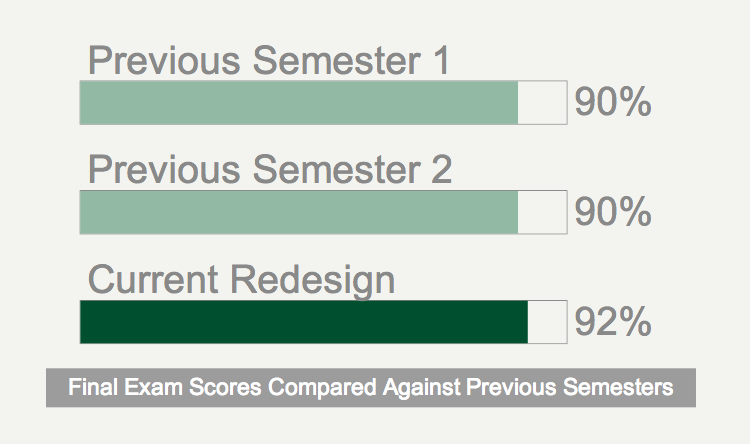Click the word Final in the gray caption
Image resolution: width=750 pixels, height=444 pixels.
pos(93,387)
